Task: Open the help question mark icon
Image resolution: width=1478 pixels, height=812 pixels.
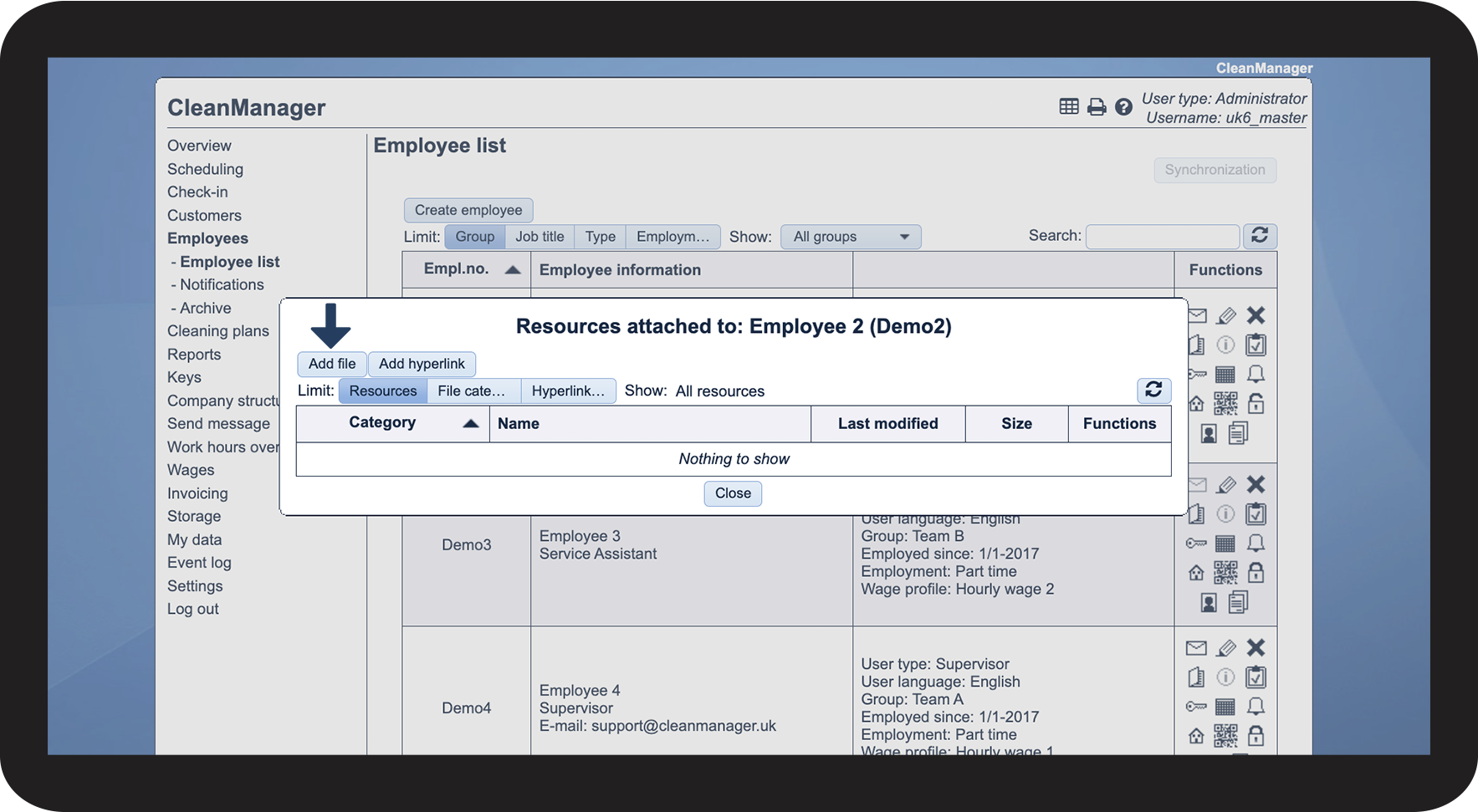Action: pyautogui.click(x=1123, y=107)
